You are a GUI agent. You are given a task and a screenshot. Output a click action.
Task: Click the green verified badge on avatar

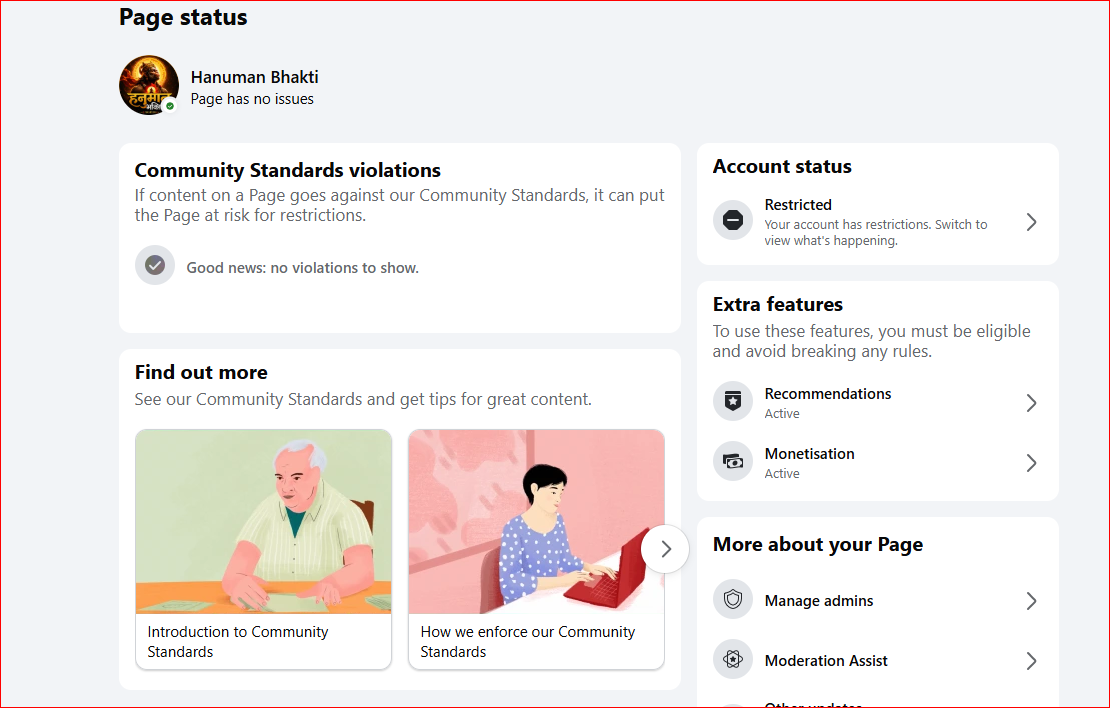[170, 106]
